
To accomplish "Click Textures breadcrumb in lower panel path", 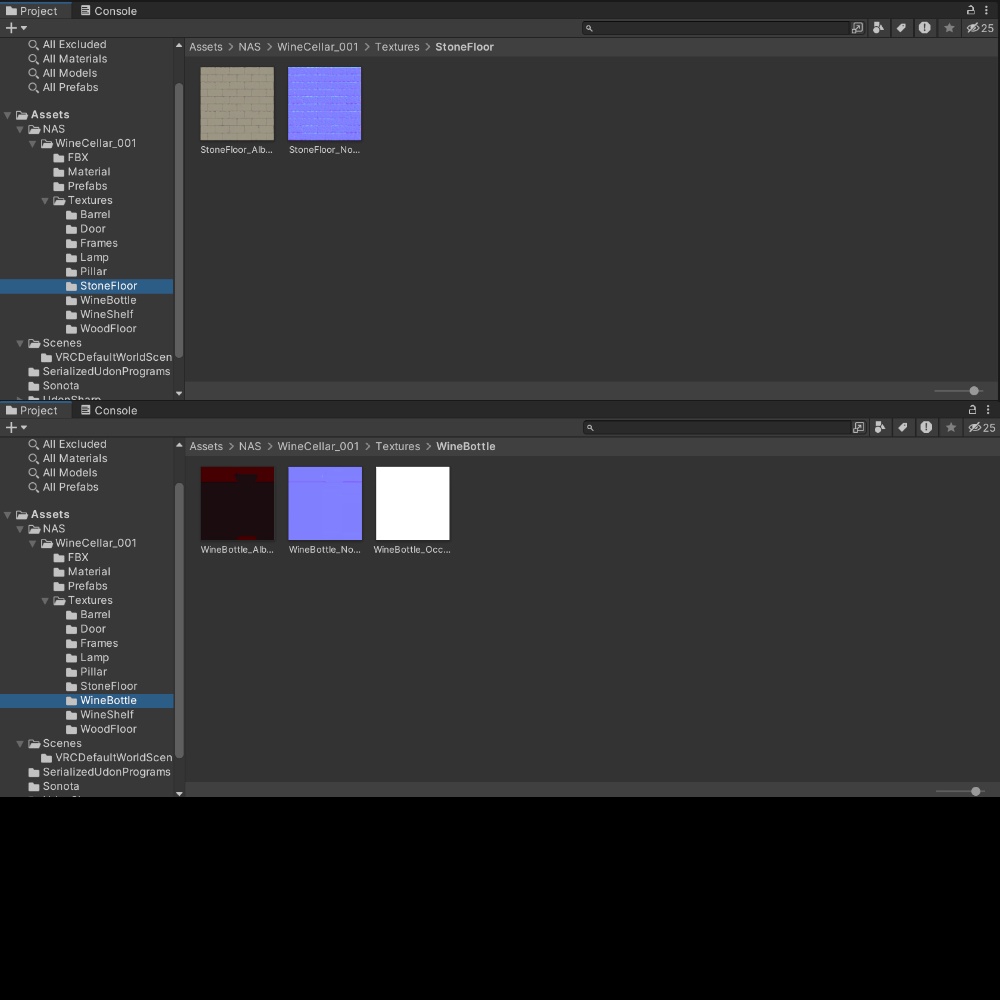I will [397, 446].
